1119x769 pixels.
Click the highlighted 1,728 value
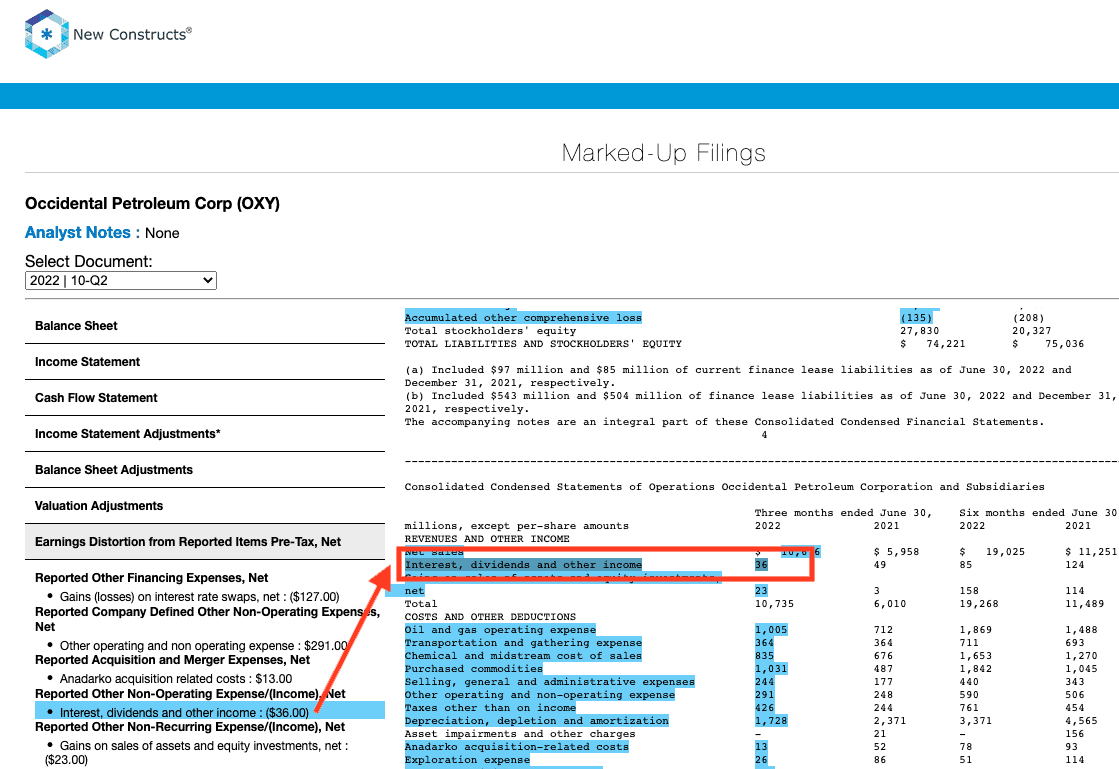pos(771,720)
